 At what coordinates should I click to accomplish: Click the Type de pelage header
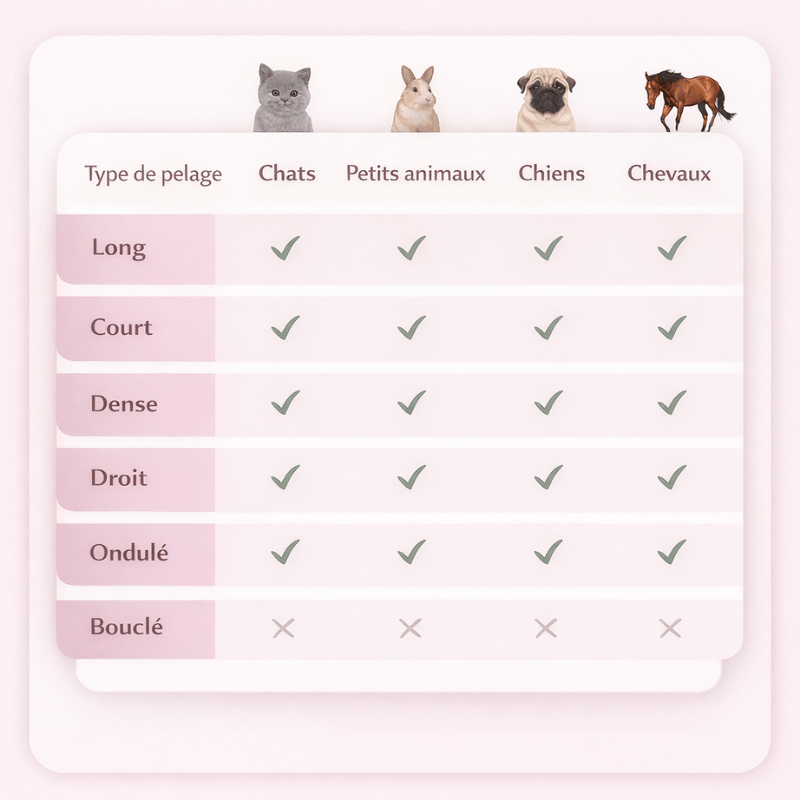tap(153, 174)
